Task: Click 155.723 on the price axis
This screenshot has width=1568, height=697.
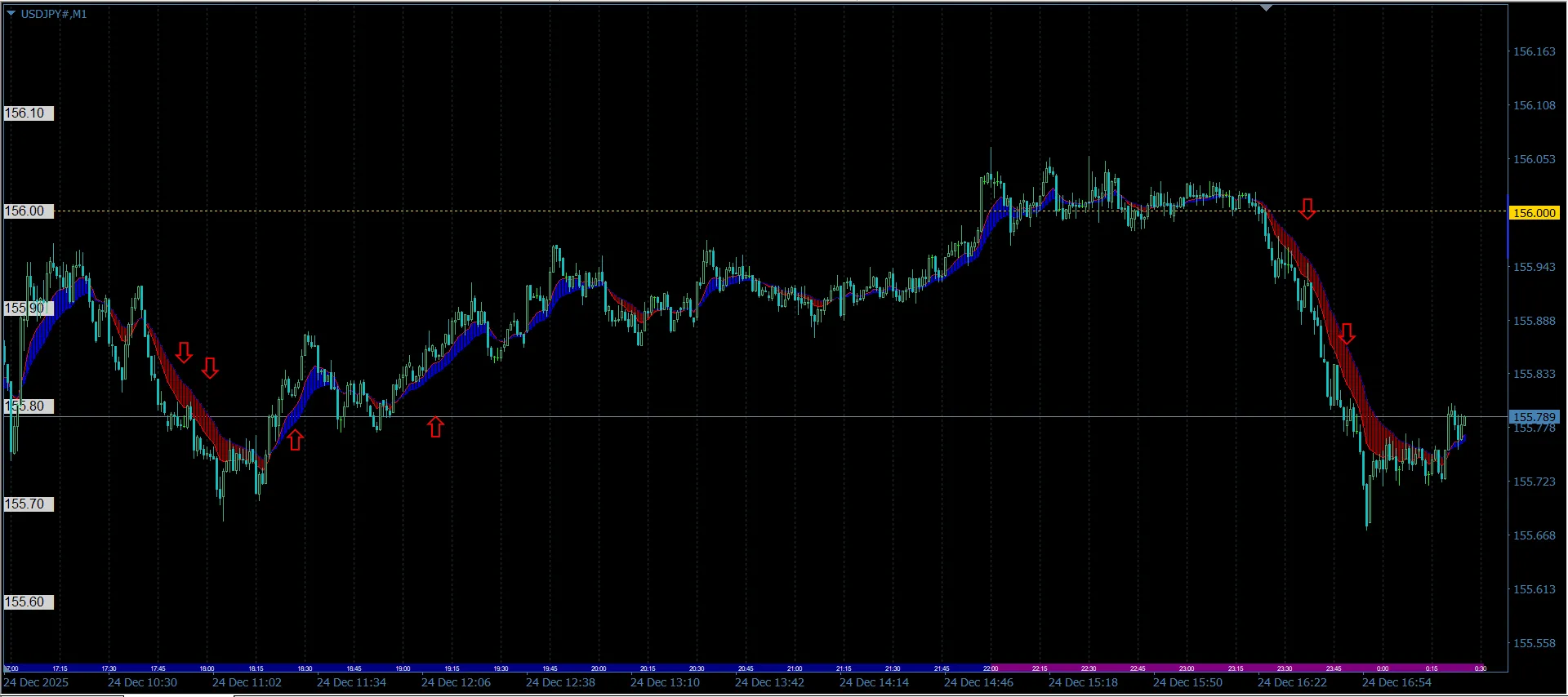Action: pyautogui.click(x=1535, y=482)
